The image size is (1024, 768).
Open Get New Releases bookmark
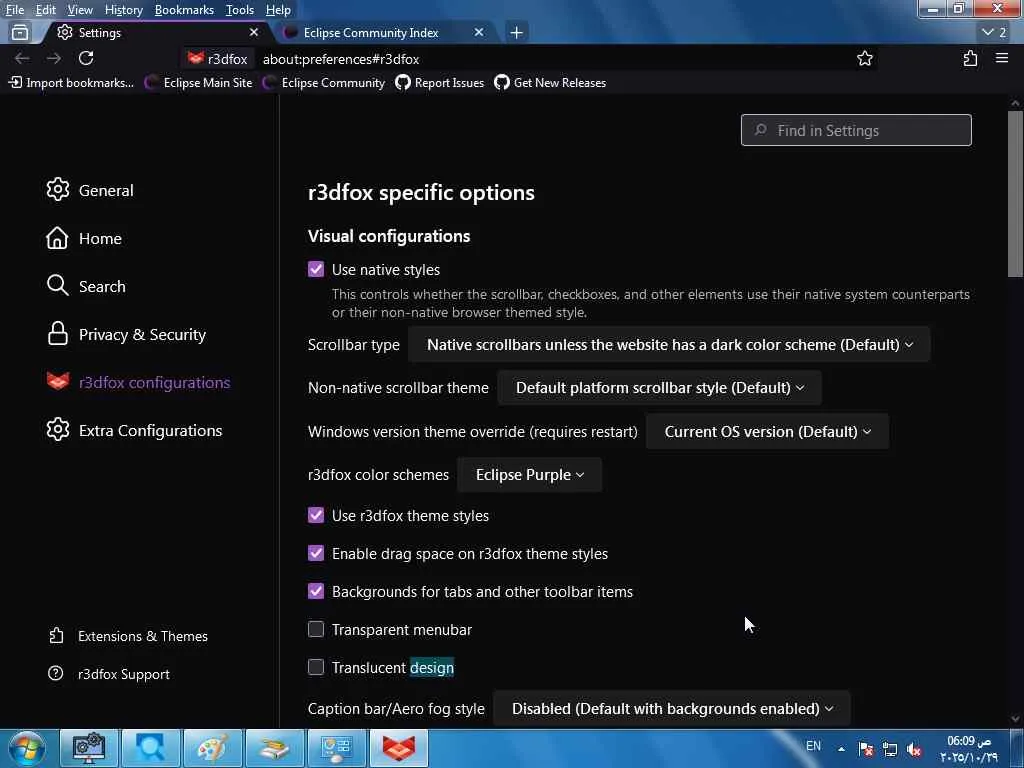click(550, 82)
